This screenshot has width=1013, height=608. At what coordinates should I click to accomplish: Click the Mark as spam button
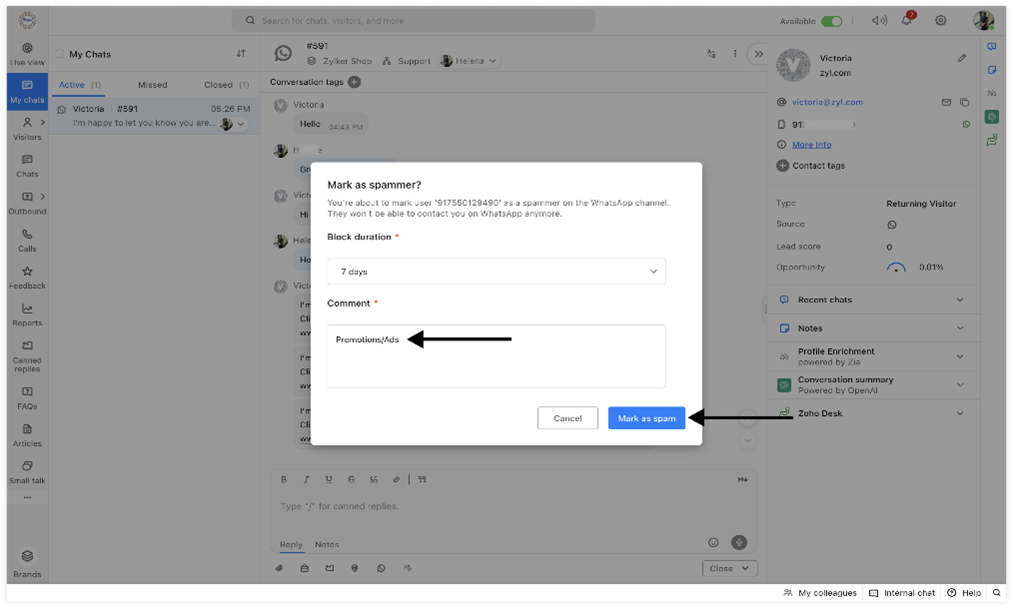pos(646,418)
